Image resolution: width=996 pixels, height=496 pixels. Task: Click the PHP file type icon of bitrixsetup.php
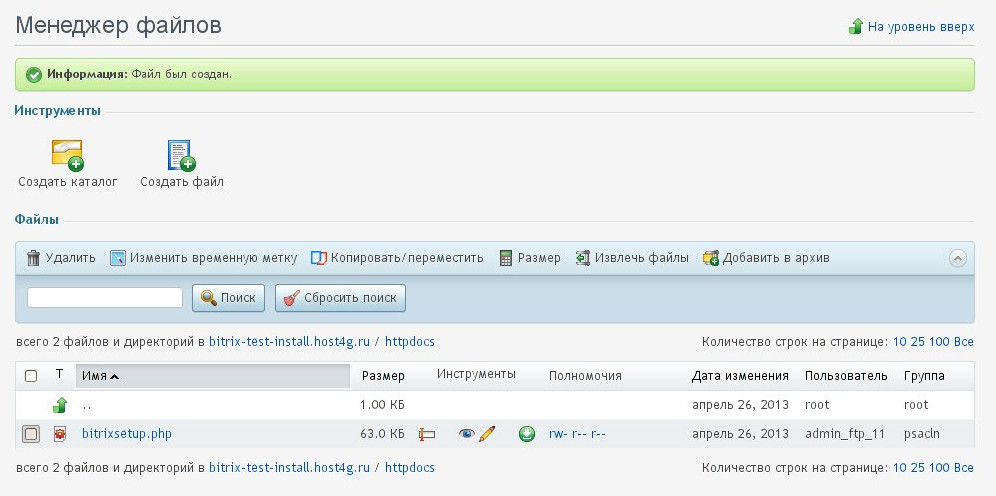[x=60, y=434]
